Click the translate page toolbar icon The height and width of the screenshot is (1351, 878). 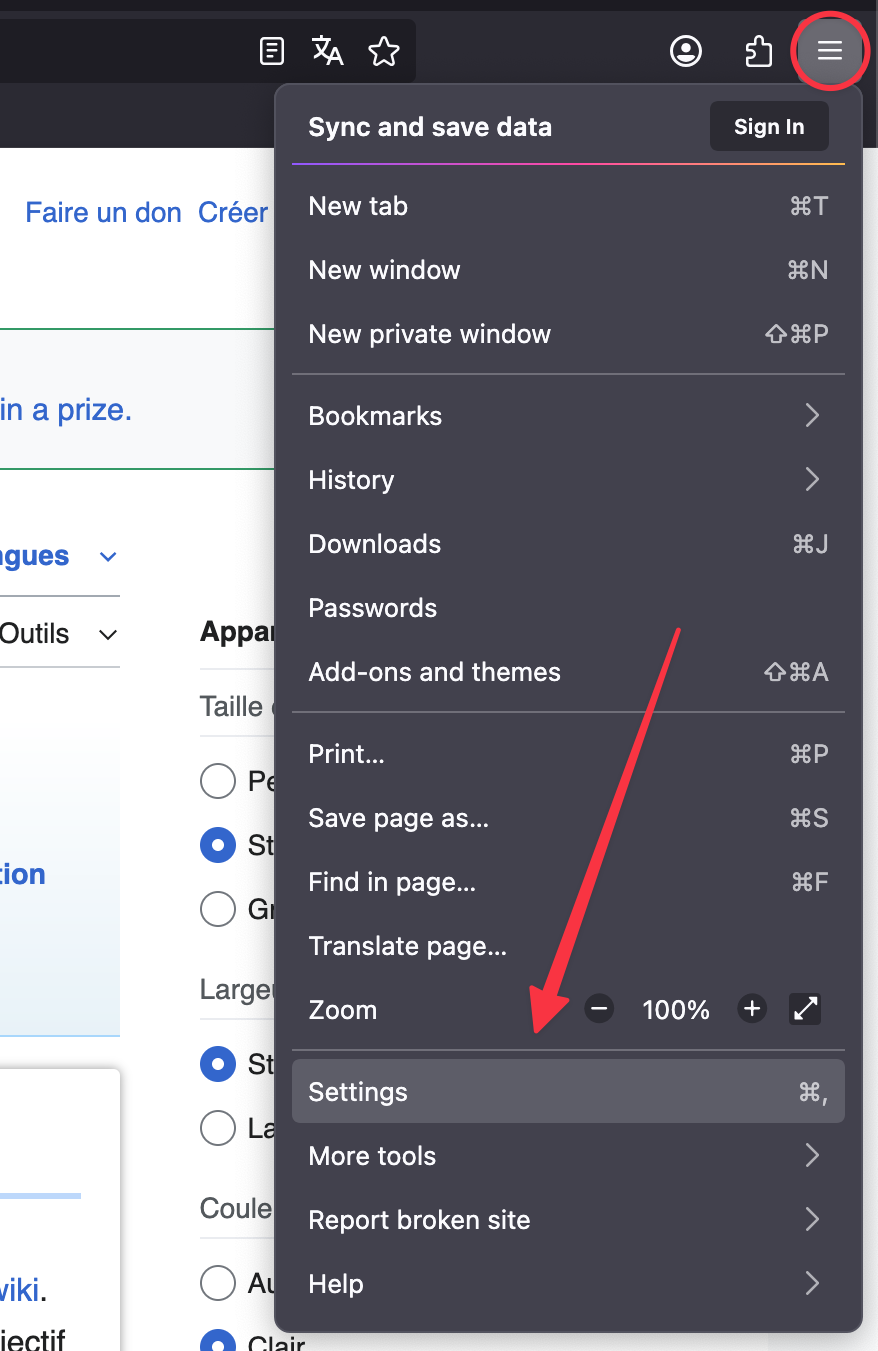tap(327, 51)
